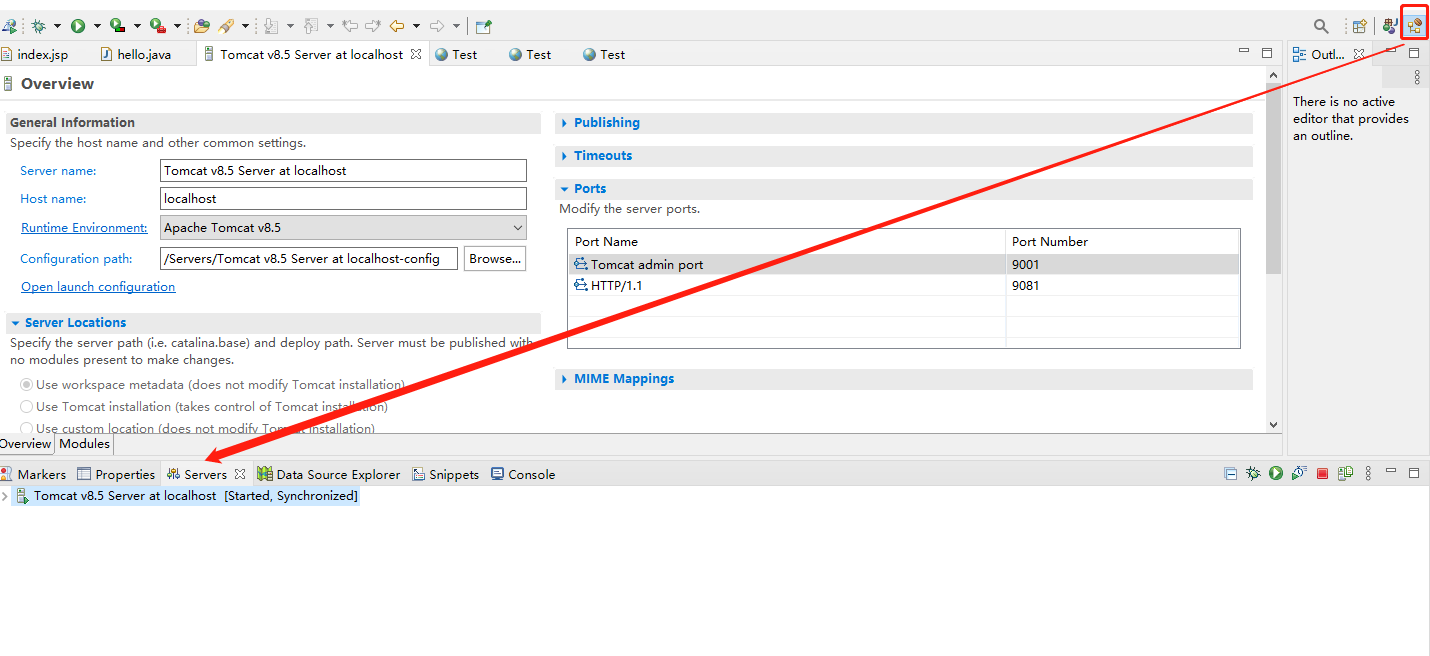Open the Console view tab
This screenshot has width=1430, height=656.
click(523, 474)
